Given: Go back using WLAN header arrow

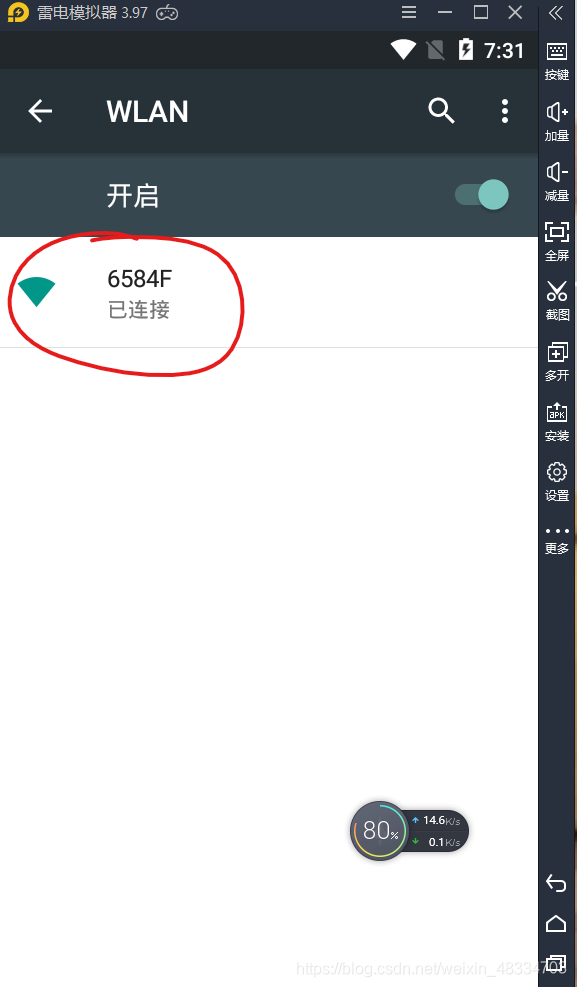Looking at the screenshot, I should pos(40,111).
